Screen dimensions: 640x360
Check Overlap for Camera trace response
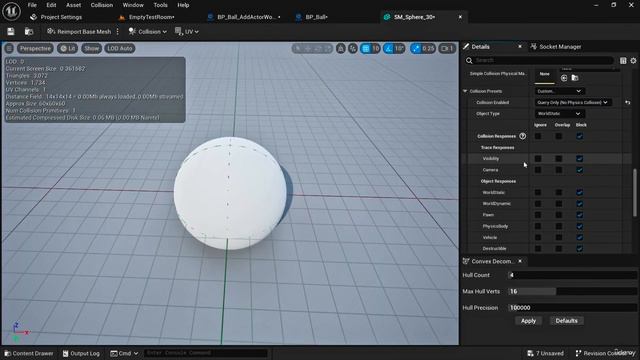click(x=559, y=170)
